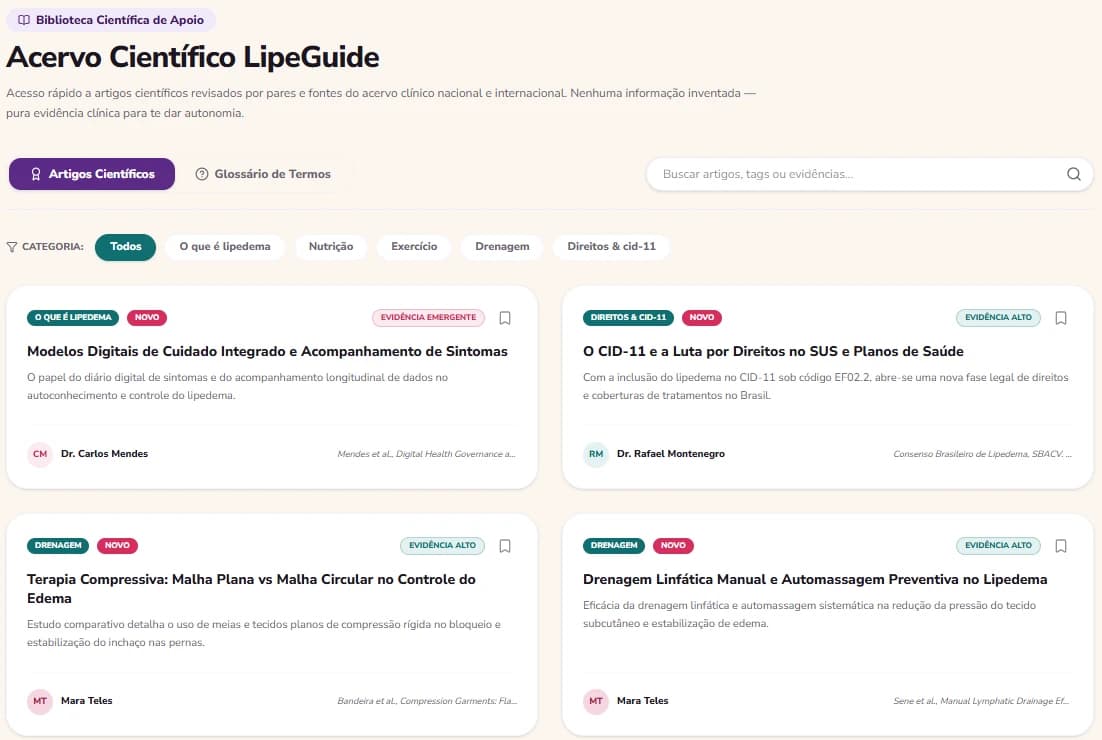
Task: Click the NOVO badge on Terapia Compressiva card
Action: [117, 546]
